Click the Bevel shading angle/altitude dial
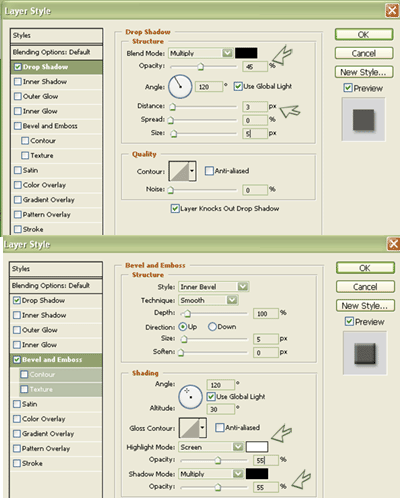Image resolution: width=400 pixels, height=500 pixels. (x=190, y=397)
